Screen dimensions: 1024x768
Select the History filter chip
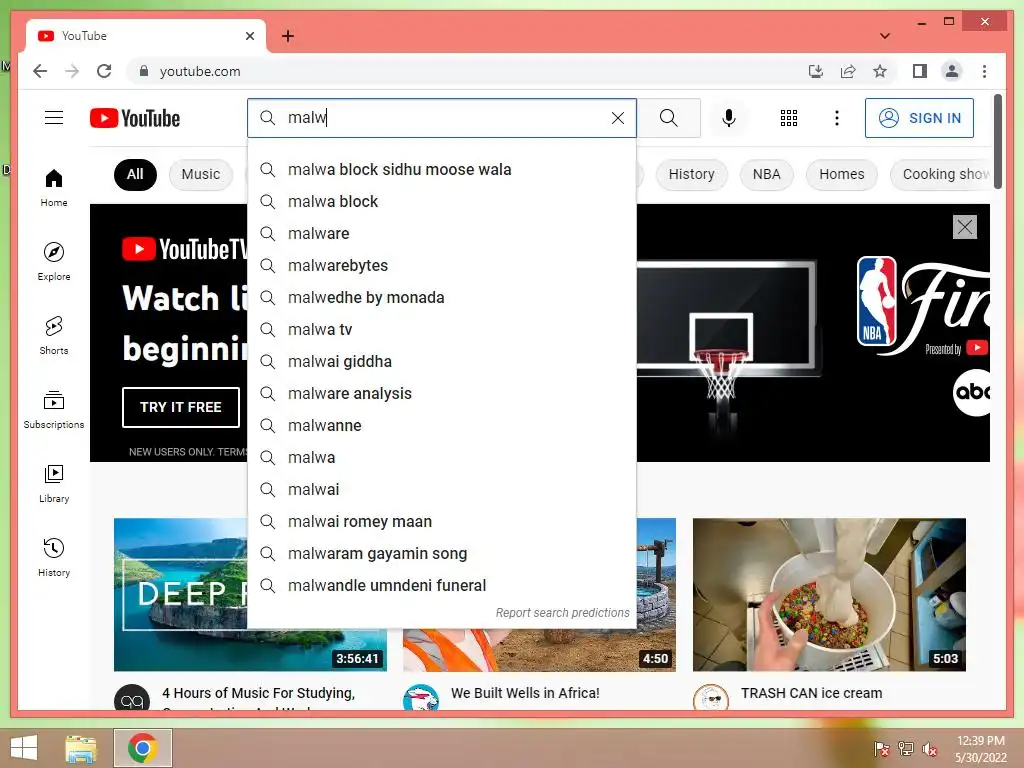(x=691, y=174)
